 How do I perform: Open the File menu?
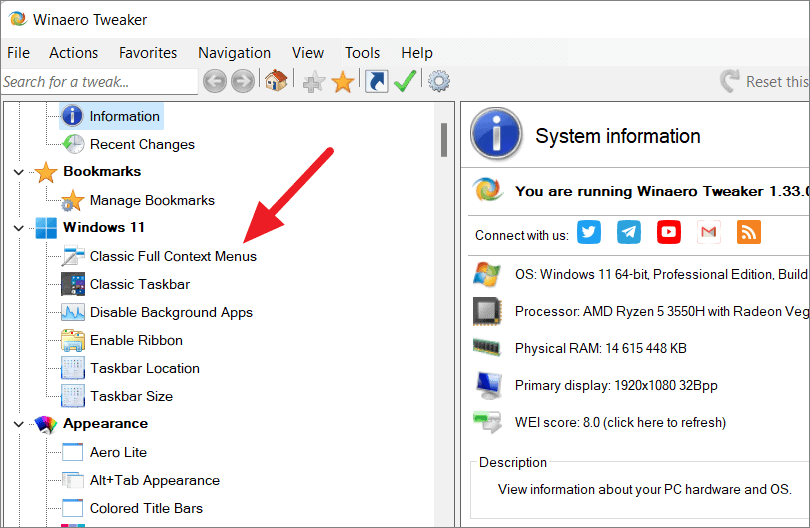19,53
